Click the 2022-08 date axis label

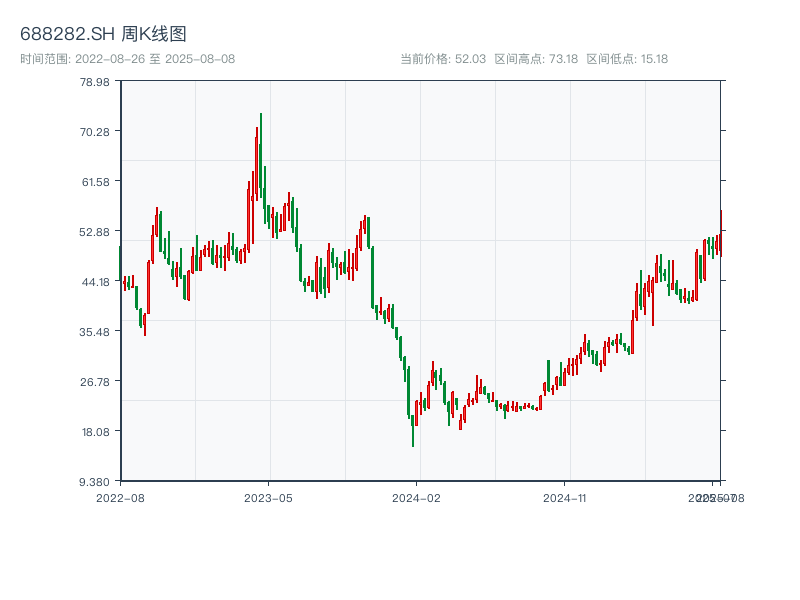pos(120,497)
